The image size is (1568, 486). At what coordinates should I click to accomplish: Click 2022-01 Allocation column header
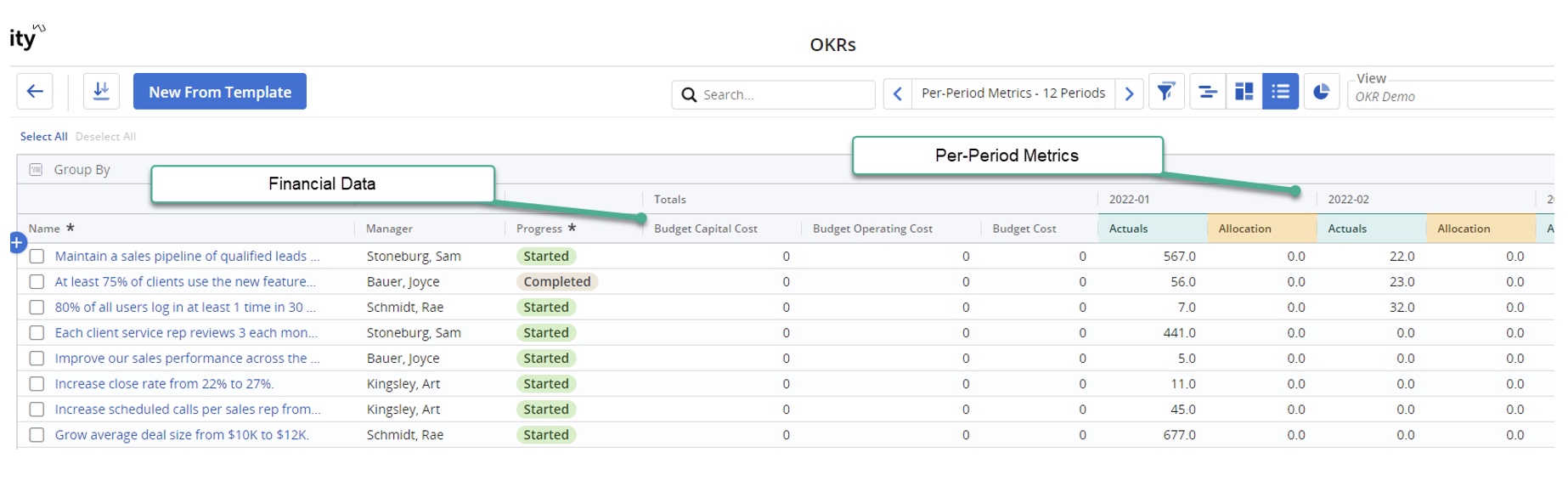click(x=1262, y=229)
